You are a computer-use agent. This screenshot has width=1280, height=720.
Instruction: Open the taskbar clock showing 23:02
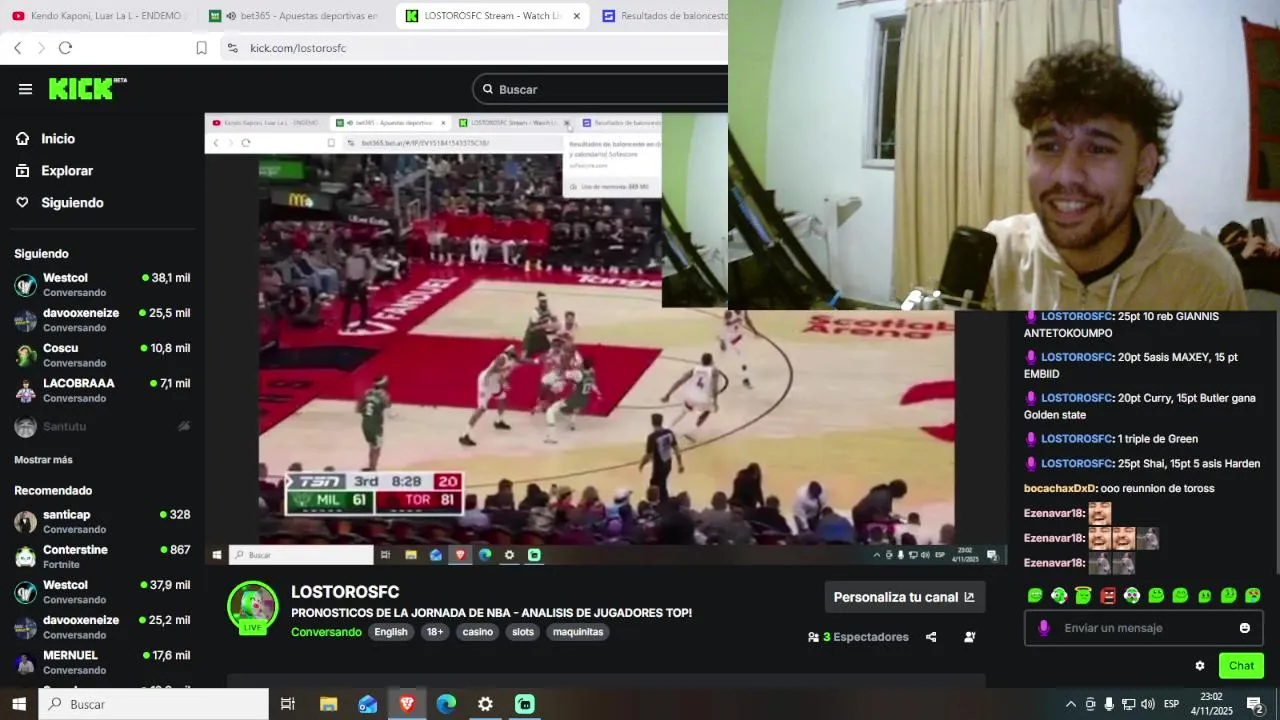[x=1211, y=704]
